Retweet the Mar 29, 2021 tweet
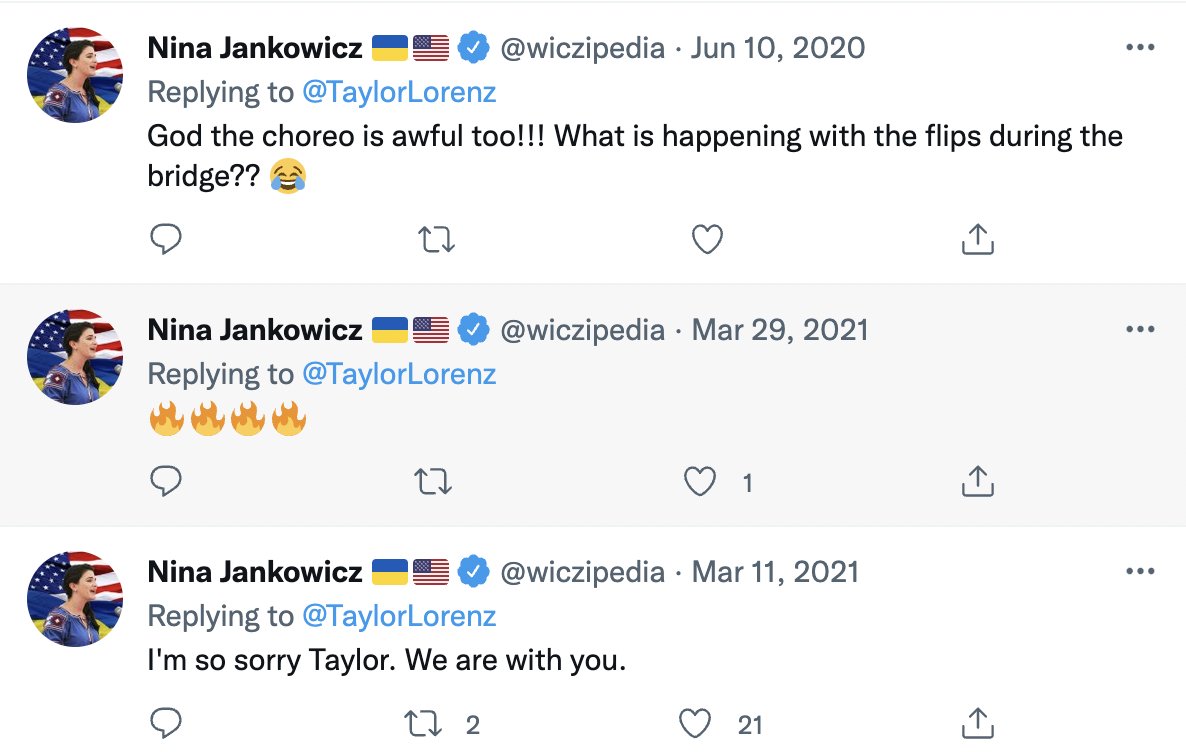 click(x=433, y=482)
